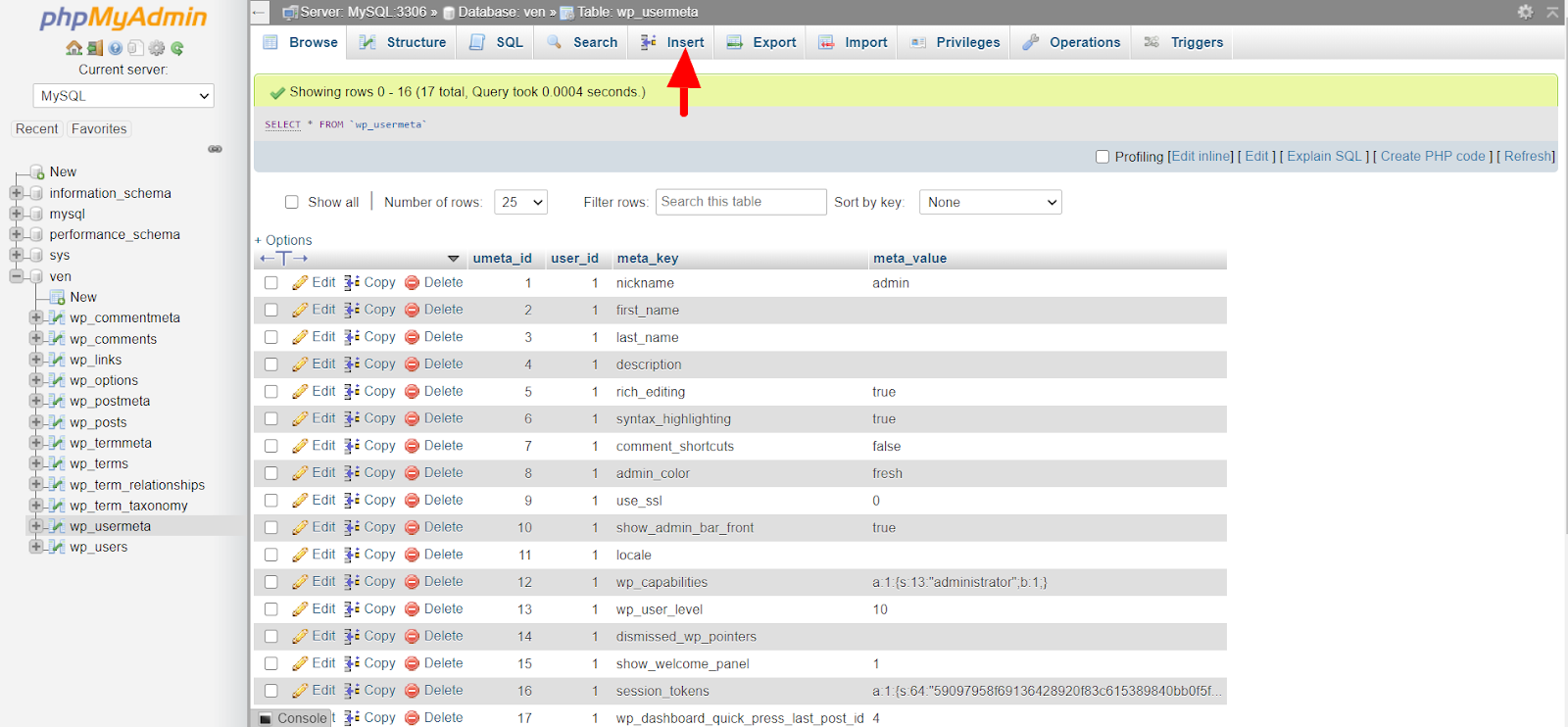Click the Explain SQL link
The image size is (1568, 727).
click(x=1324, y=157)
